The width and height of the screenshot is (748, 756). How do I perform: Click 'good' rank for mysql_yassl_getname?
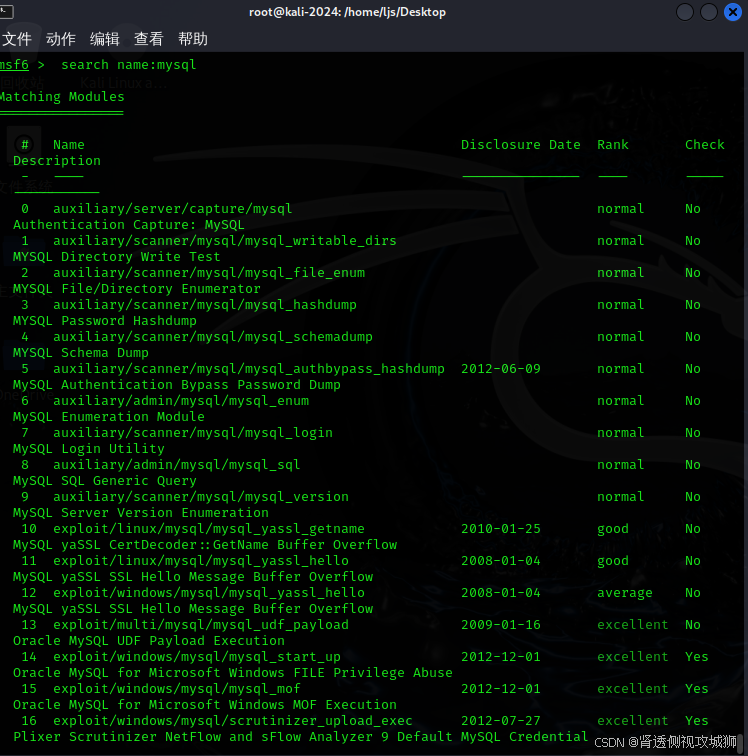(613, 529)
